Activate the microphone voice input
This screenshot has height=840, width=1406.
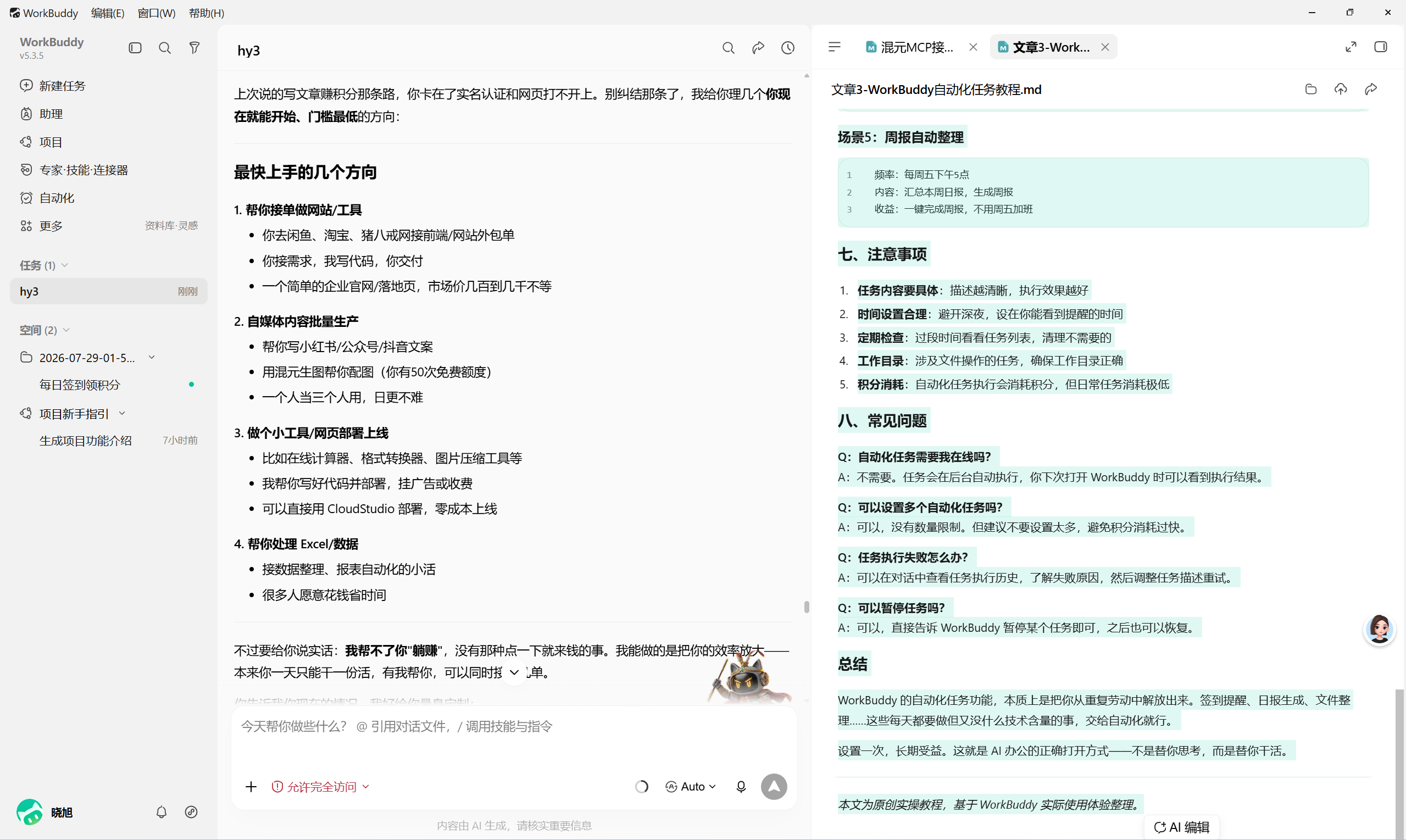pyautogui.click(x=741, y=786)
